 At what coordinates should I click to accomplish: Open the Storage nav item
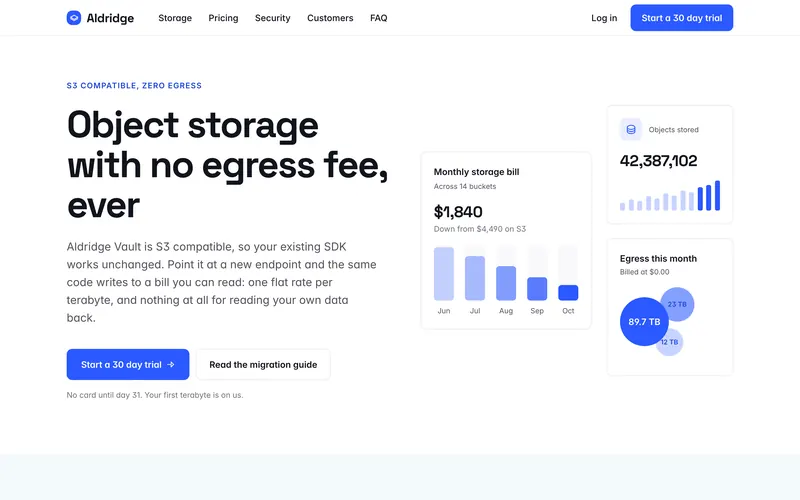(175, 18)
